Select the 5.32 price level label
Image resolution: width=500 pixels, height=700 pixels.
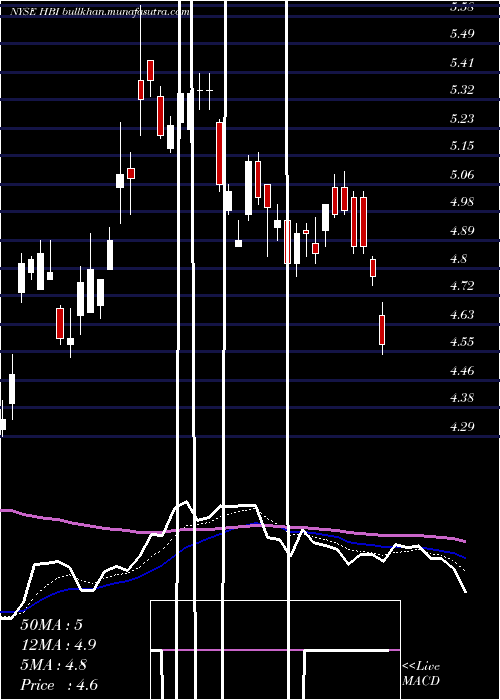462,90
